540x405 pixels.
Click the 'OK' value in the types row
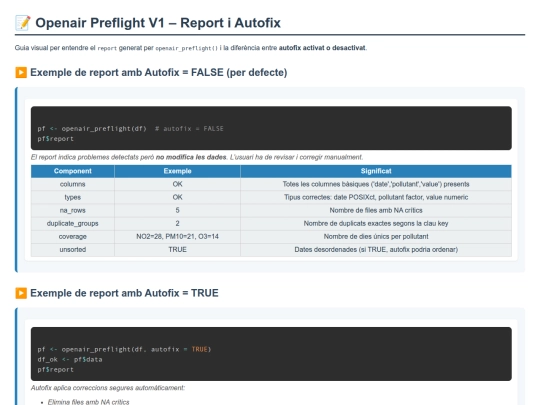click(177, 197)
